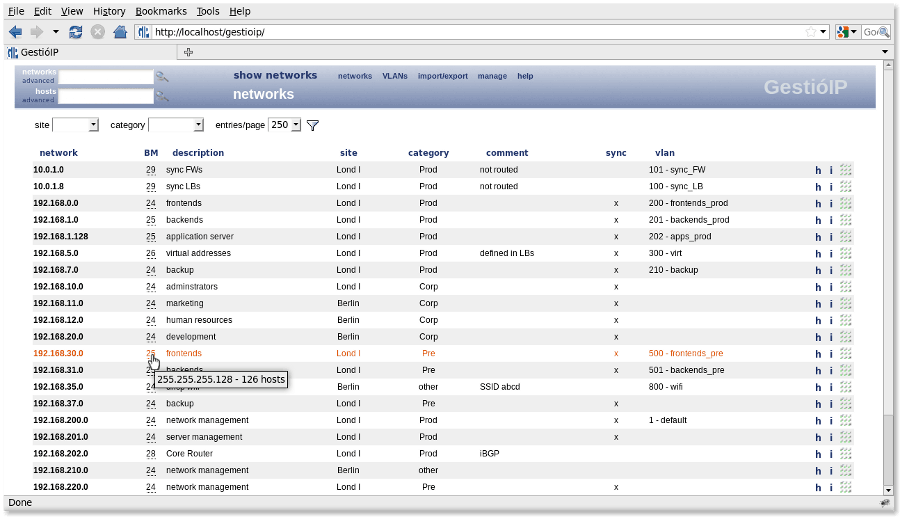This screenshot has width=900, height=517.
Task: Open the category filter dropdown
Action: point(176,125)
